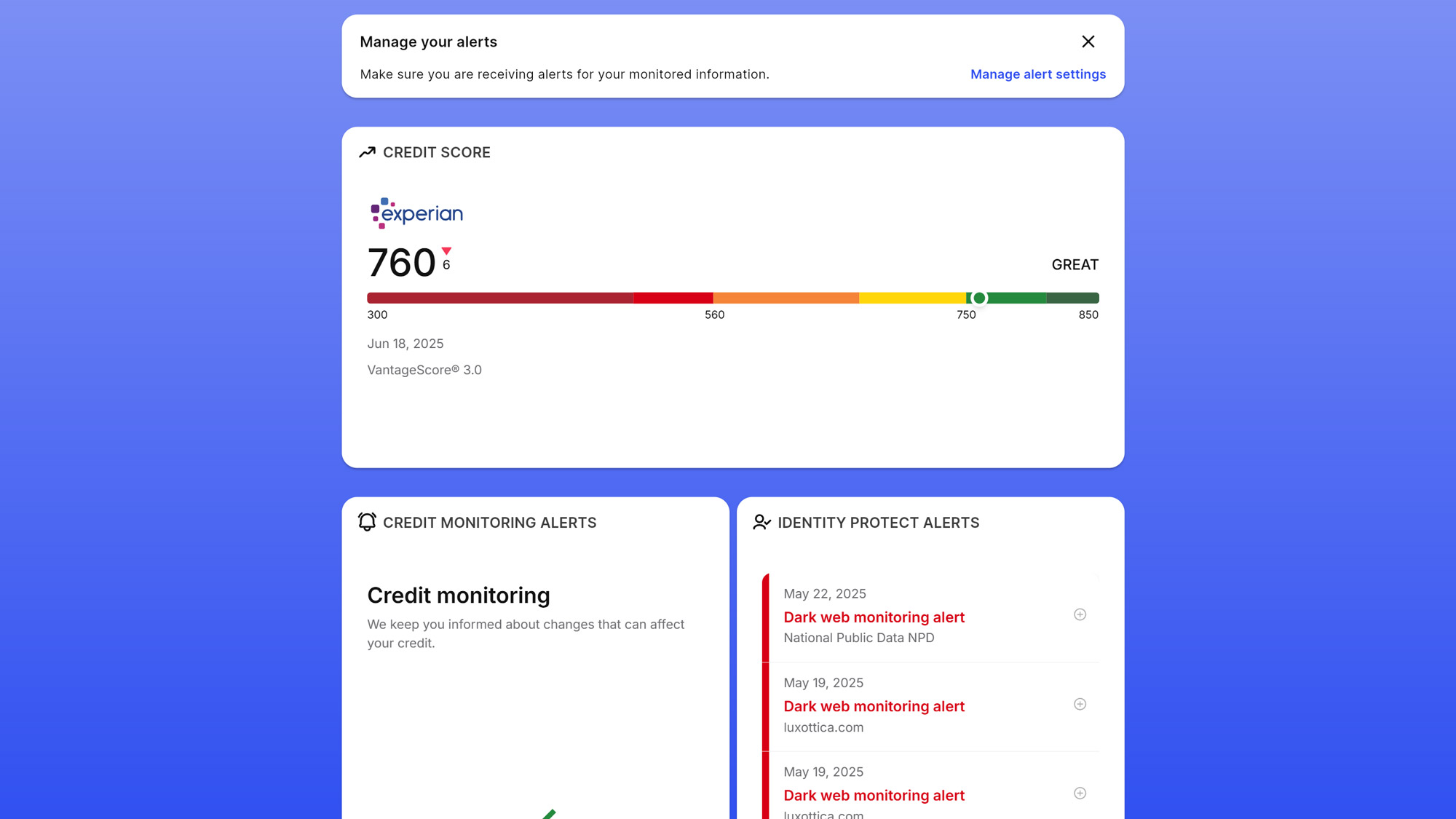Close the Manage your alerts banner
1456x819 pixels.
[x=1088, y=41]
